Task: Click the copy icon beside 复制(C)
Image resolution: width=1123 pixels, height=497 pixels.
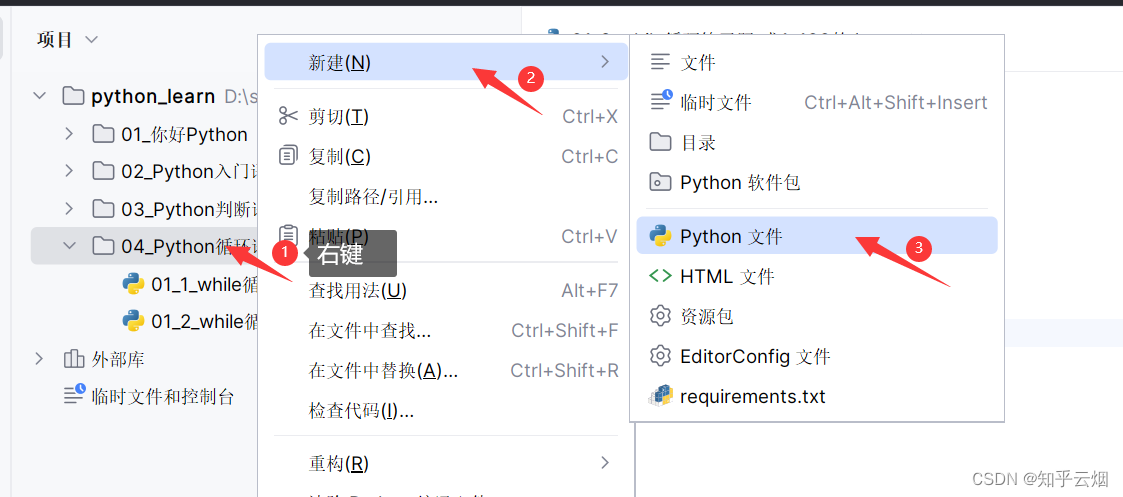Action: click(288, 155)
